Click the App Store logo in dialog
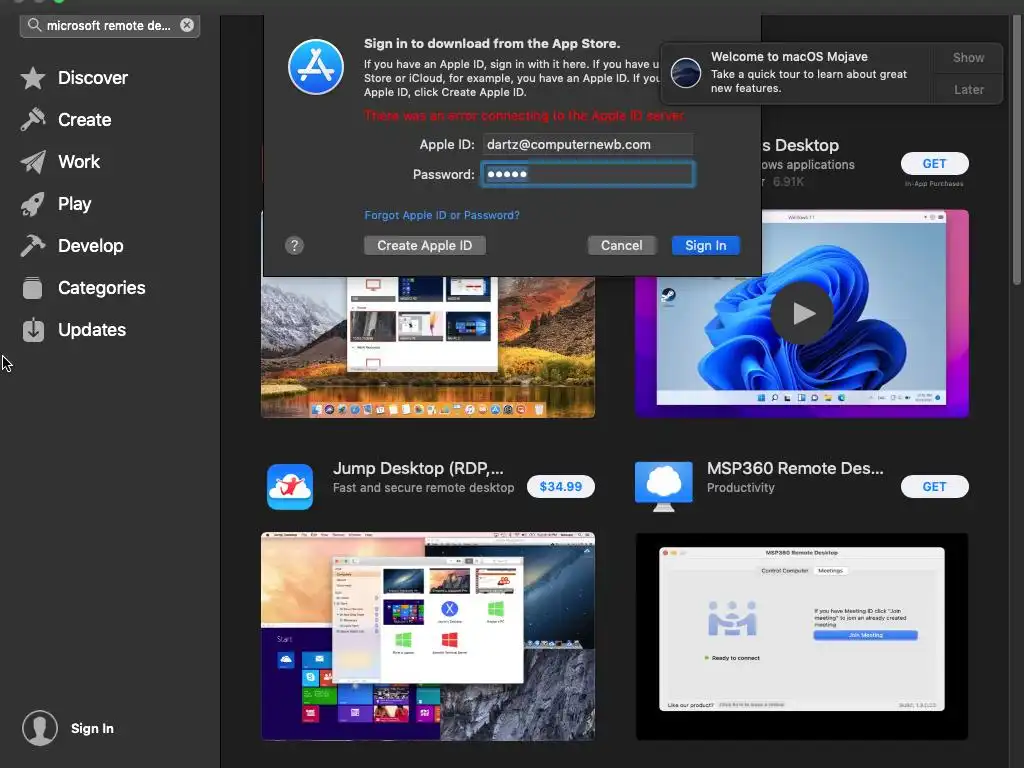 click(x=316, y=67)
